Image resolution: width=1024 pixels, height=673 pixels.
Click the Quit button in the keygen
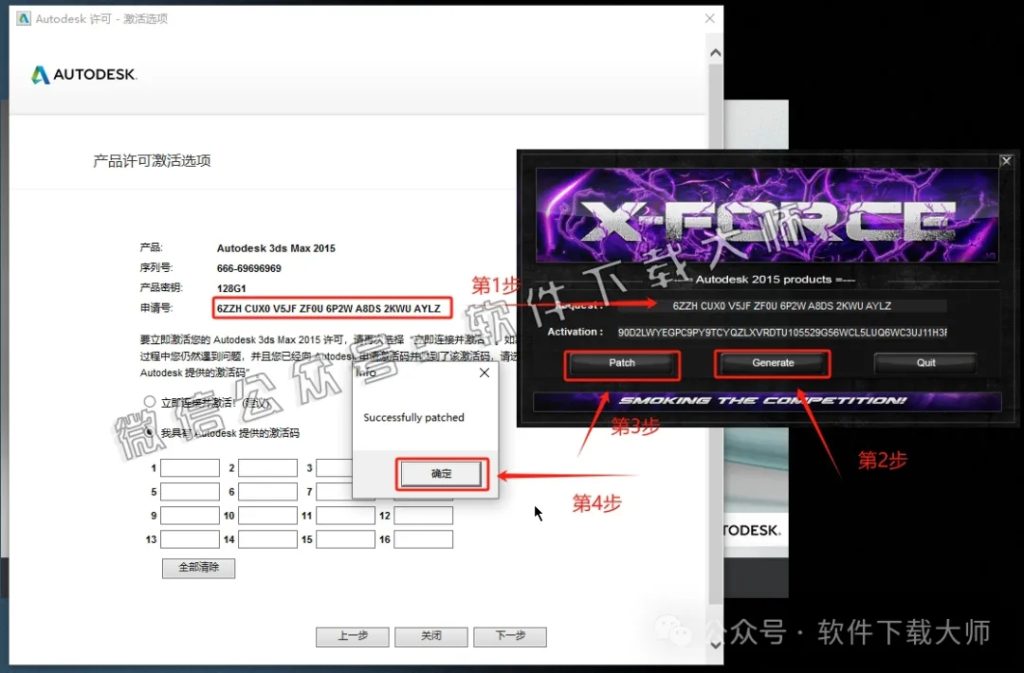coord(924,364)
